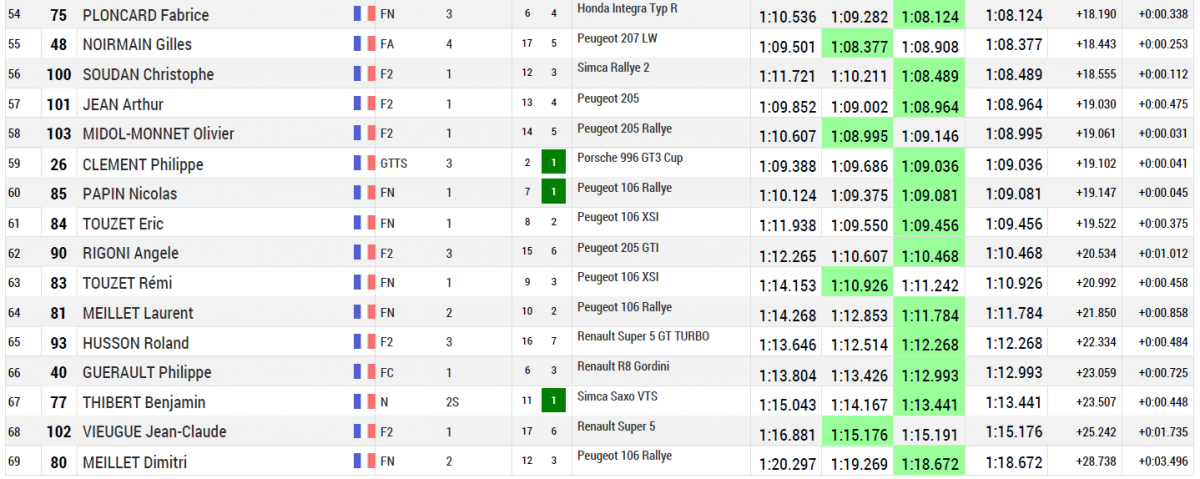Select the name VIEUGUE Jean-Claude
Screen dimensions: 1200x479
point(154,432)
